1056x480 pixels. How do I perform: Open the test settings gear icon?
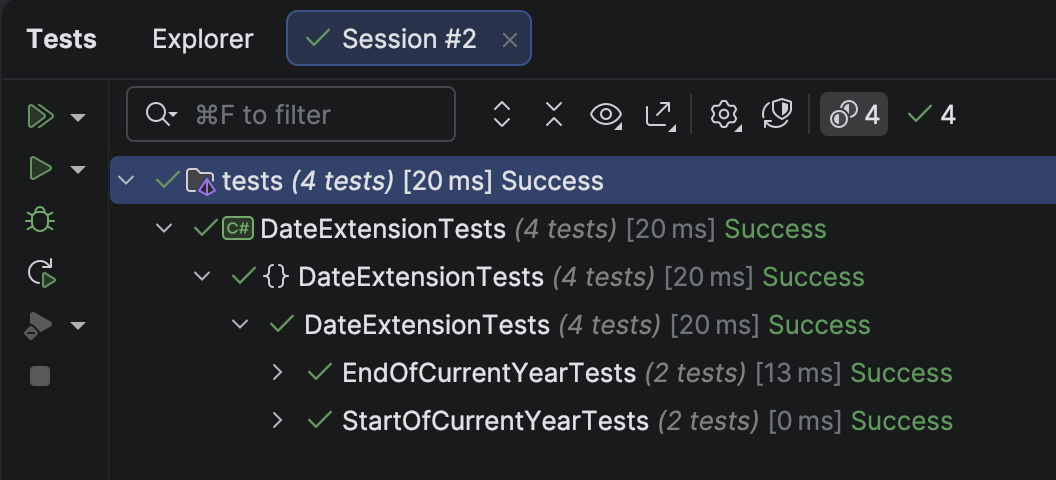tap(723, 115)
